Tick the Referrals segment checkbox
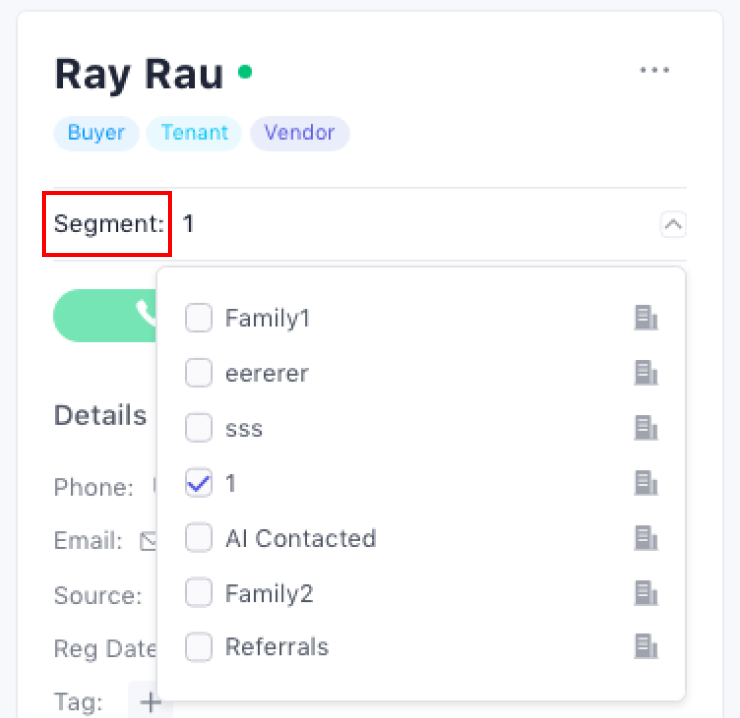 (199, 648)
